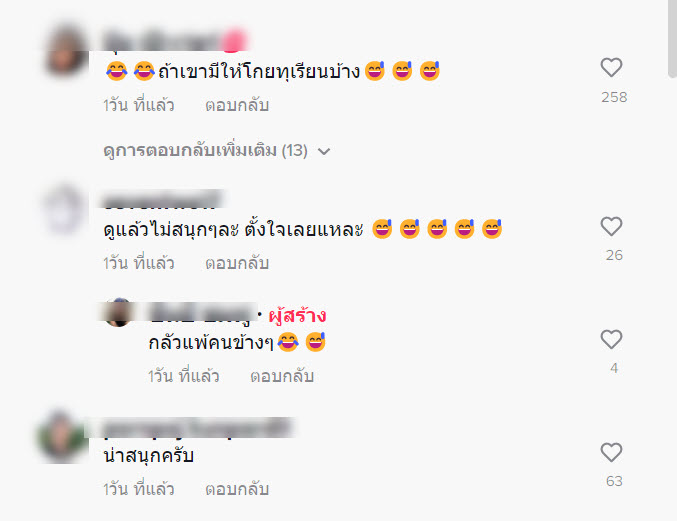The width and height of the screenshot is (677, 521).
Task: Click the chevron next to ดูการตอบกลับเพิ่มเติม
Action: coord(324,151)
